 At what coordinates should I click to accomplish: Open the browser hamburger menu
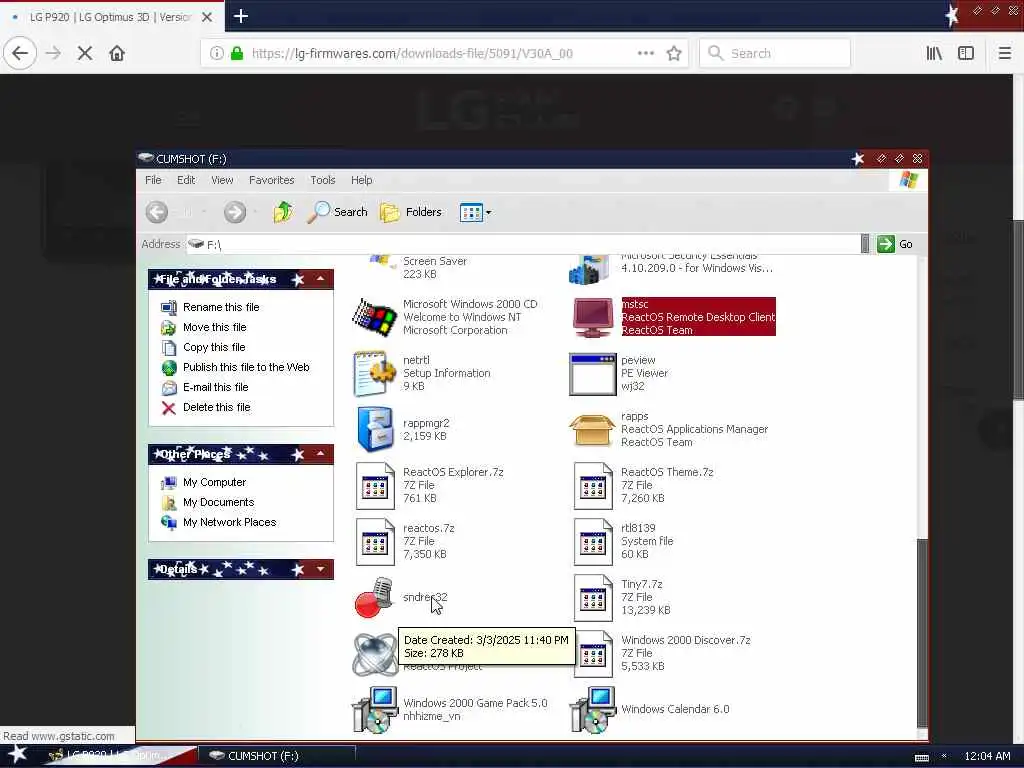[x=1005, y=54]
